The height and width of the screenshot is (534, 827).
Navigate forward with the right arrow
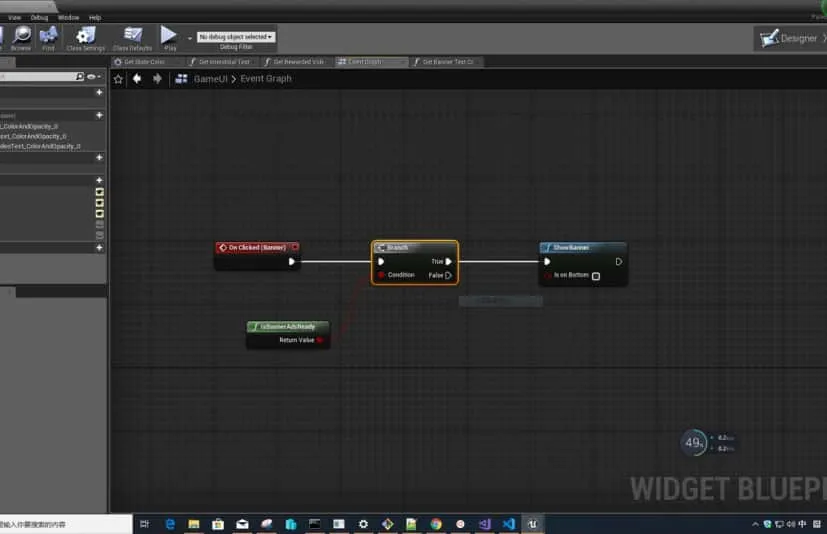(157, 79)
